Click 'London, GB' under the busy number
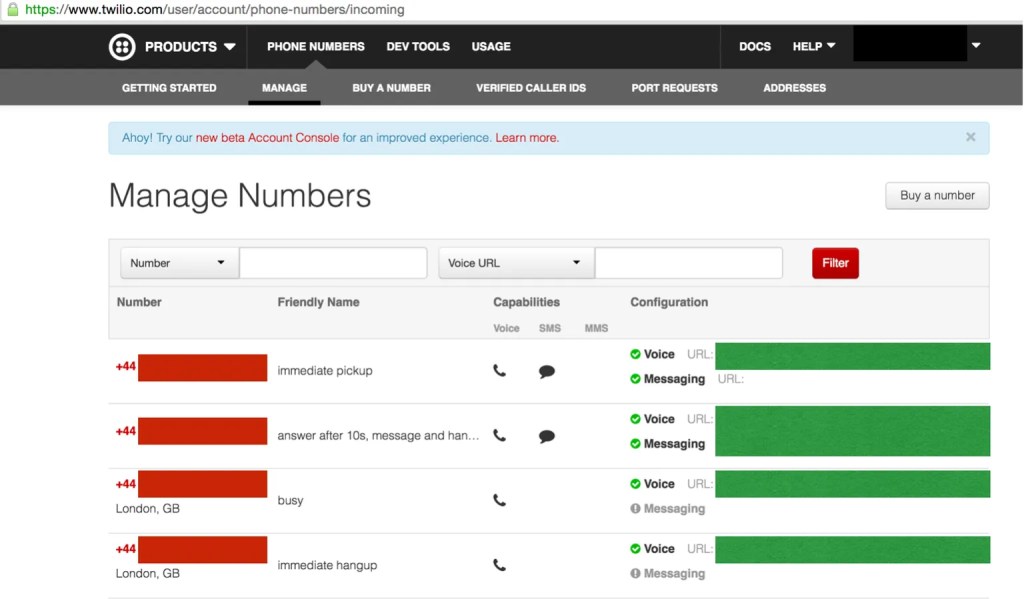1024x599 pixels. 148,508
